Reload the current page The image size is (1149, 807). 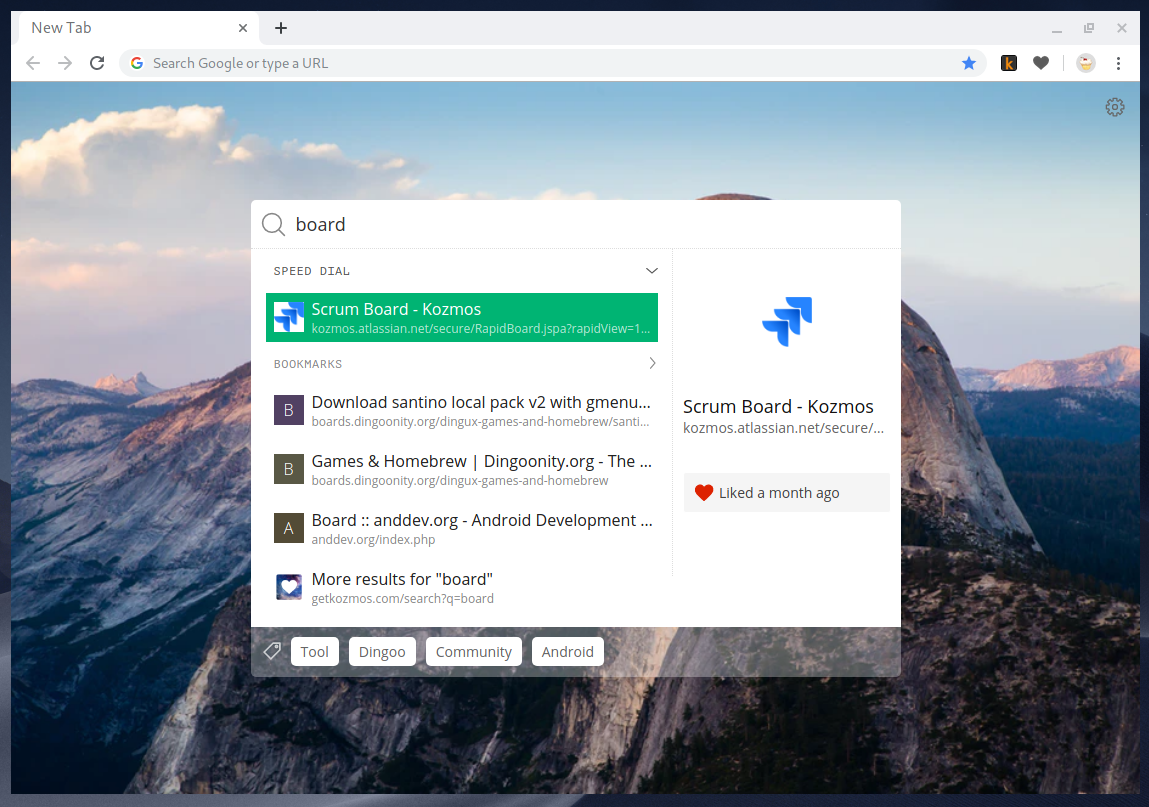point(97,63)
